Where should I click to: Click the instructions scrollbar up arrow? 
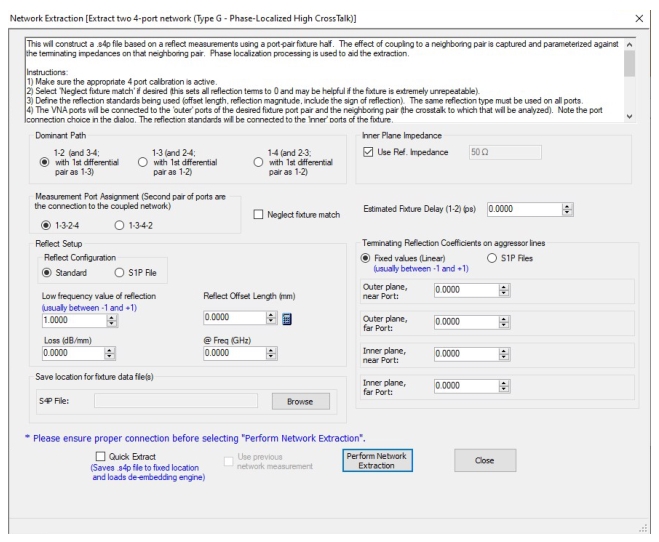point(629,44)
